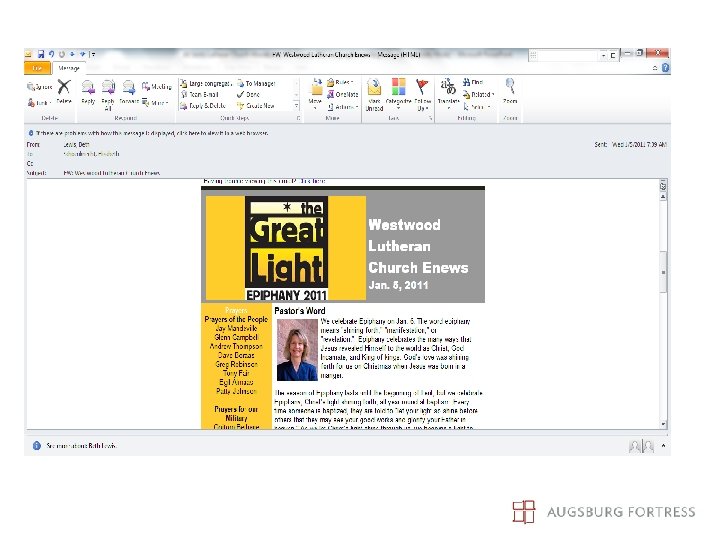Click the Great Light Epiphany 2011 banner
The image size is (720, 540).
[286, 248]
